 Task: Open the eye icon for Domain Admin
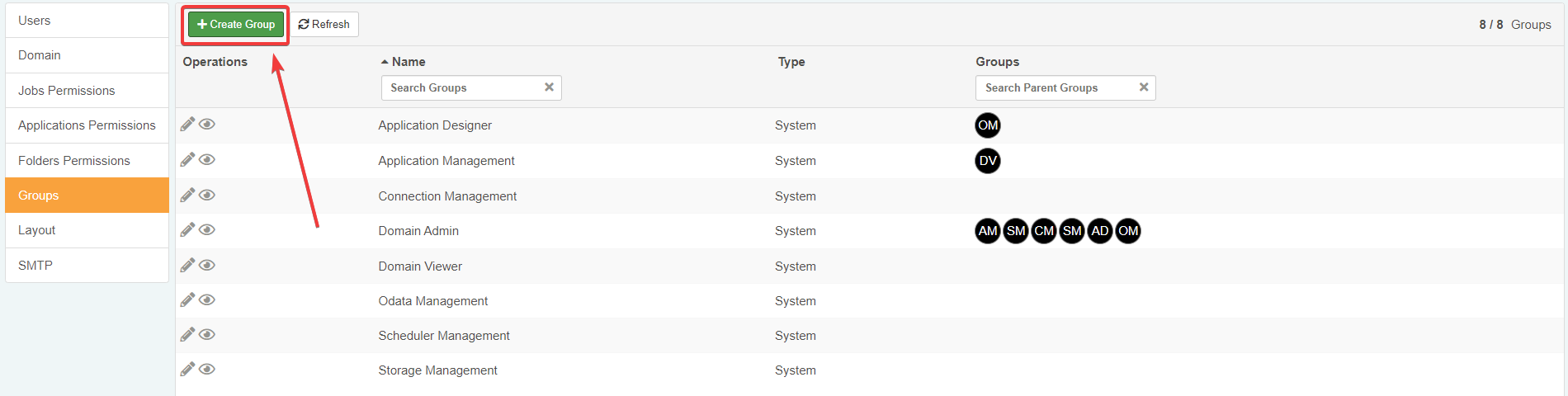click(x=207, y=230)
